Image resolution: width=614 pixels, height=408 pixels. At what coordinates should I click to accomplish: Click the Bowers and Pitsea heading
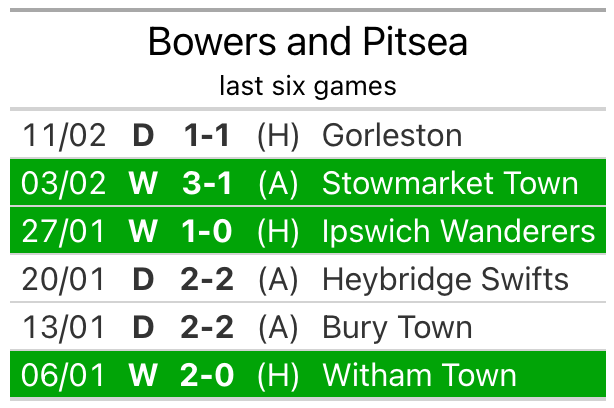click(307, 42)
